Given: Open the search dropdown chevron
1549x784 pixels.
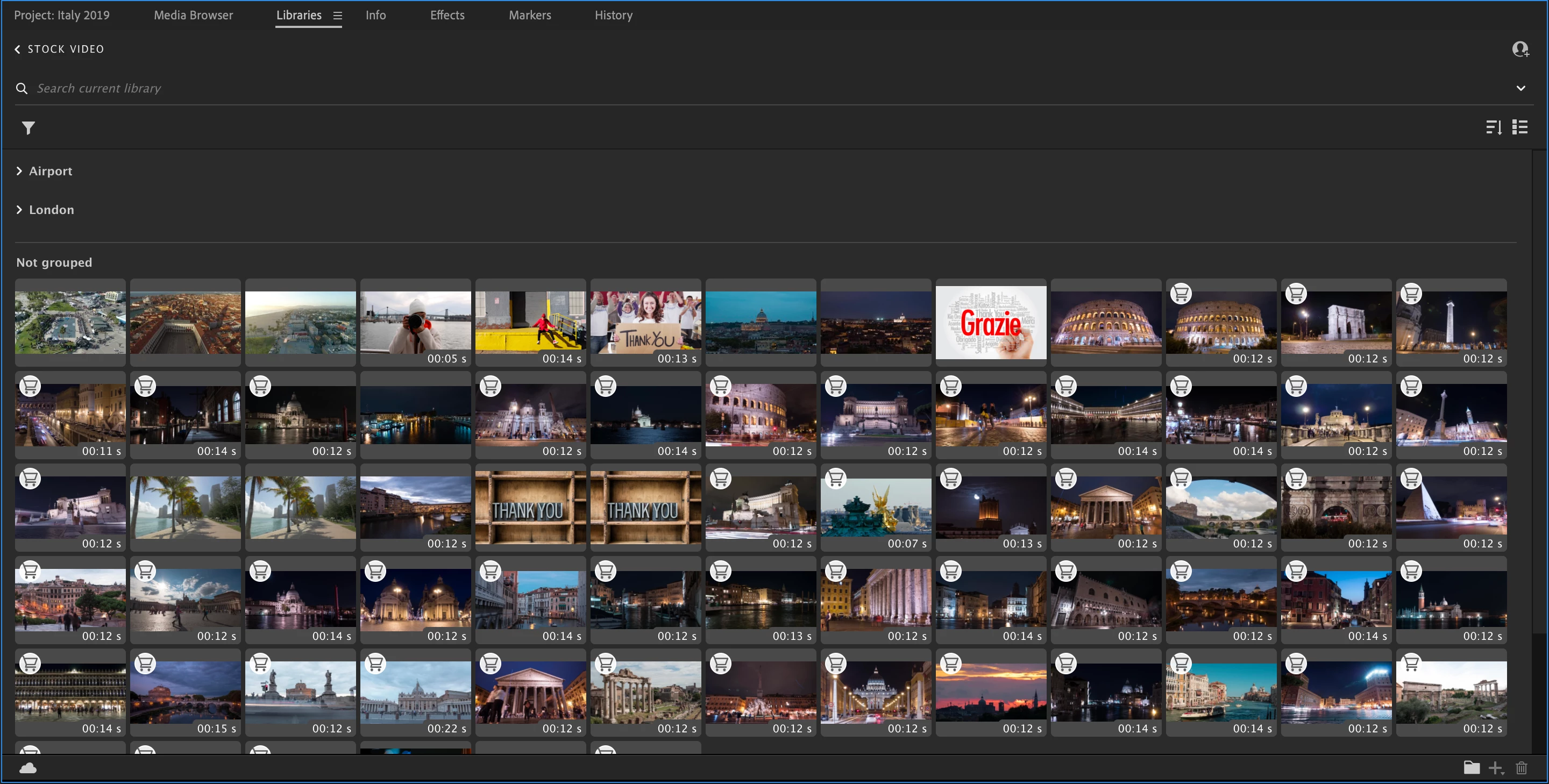Looking at the screenshot, I should [x=1520, y=88].
